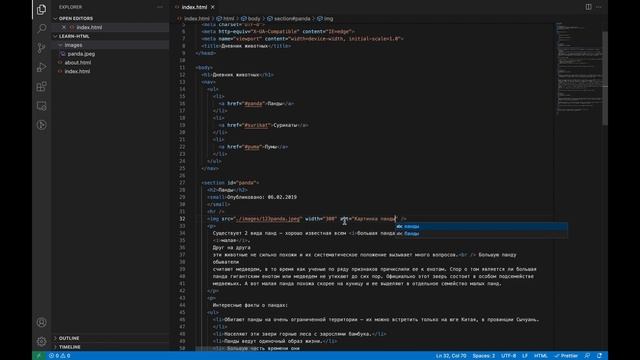Select index.html under Open Editors
640x360 pixels.
click(x=89, y=27)
